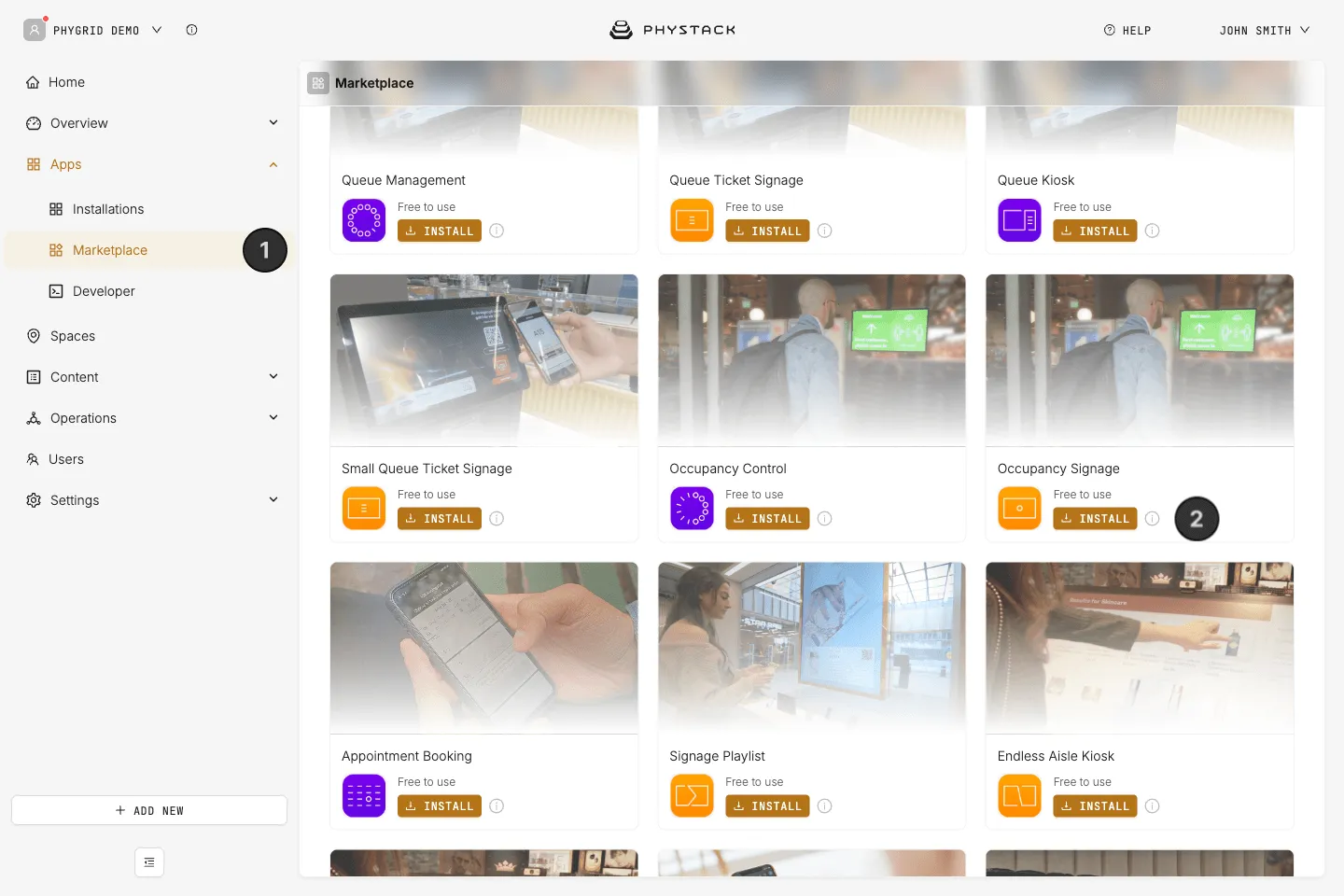Click the Signage Playlist app icon
The width and height of the screenshot is (1344, 896).
click(x=692, y=795)
